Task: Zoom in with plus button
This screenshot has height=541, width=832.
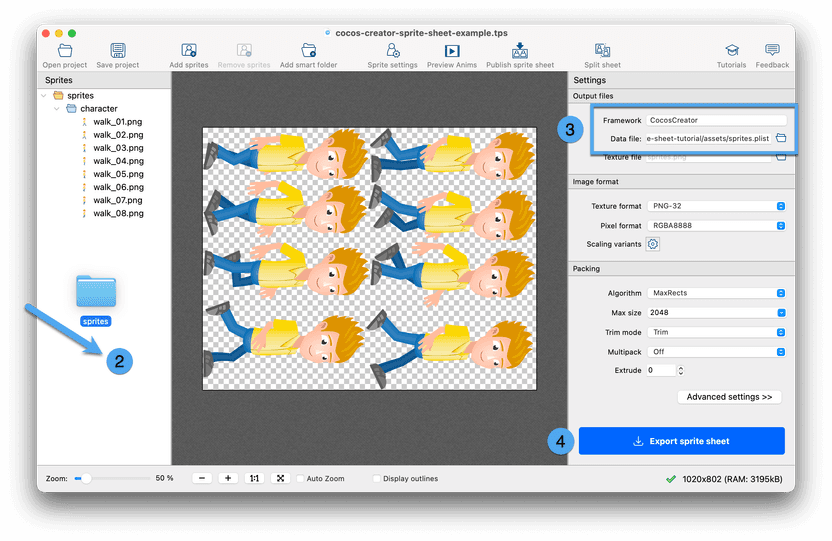Action: pyautogui.click(x=228, y=478)
